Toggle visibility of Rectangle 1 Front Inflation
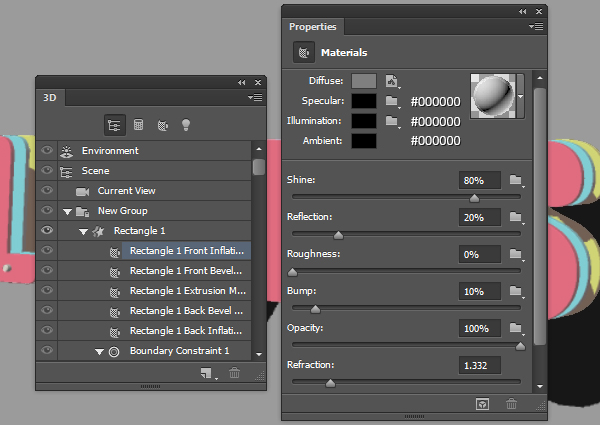The width and height of the screenshot is (600, 425). click(x=47, y=250)
